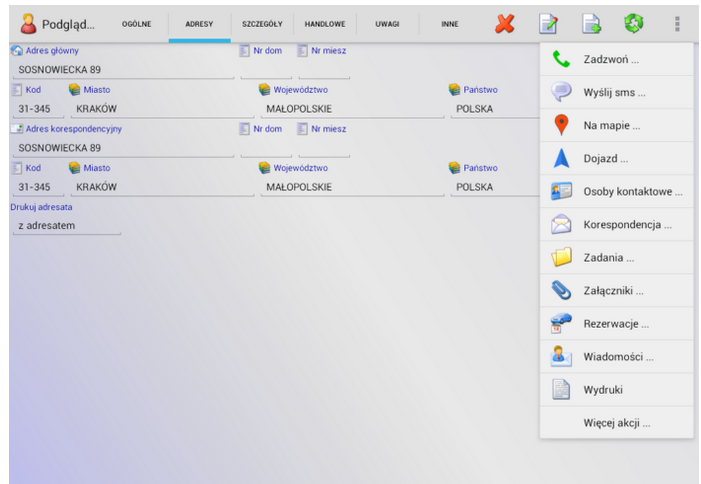Select Wyślij sms from the menu
The width and height of the screenshot is (701, 484).
tap(614, 93)
